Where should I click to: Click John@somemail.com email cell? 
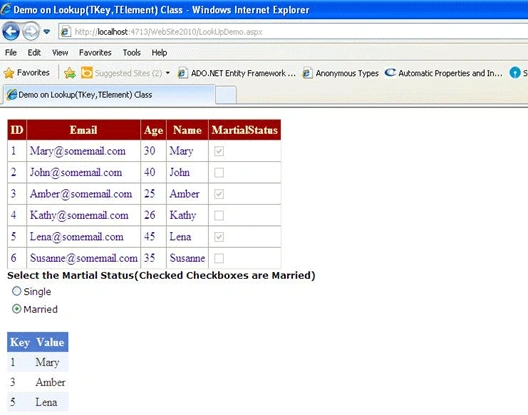(84, 172)
